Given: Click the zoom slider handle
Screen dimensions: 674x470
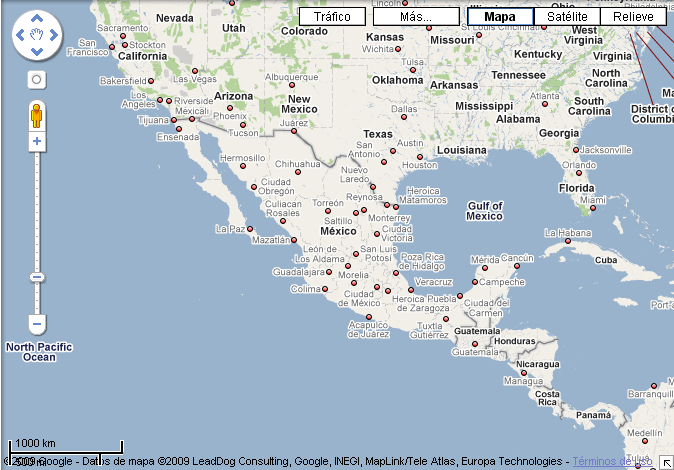Looking at the screenshot, I should pyautogui.click(x=37, y=276).
